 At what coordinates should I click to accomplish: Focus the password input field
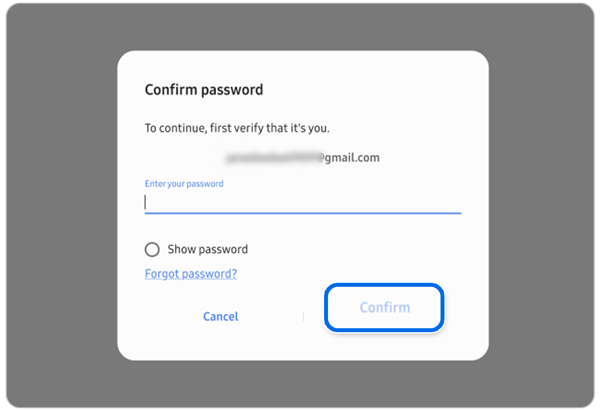(302, 202)
